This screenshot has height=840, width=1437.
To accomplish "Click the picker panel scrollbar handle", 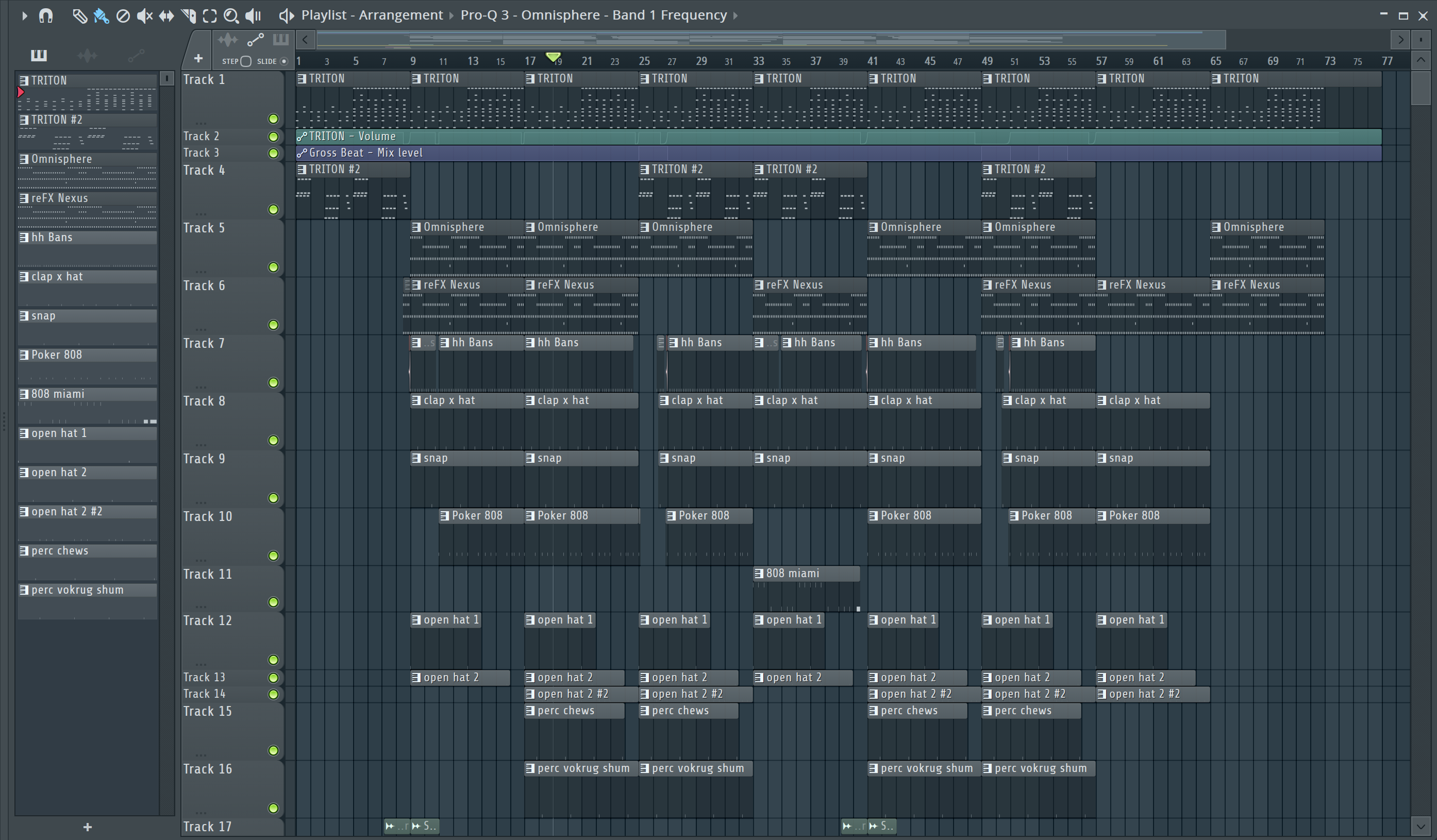I will [166, 78].
